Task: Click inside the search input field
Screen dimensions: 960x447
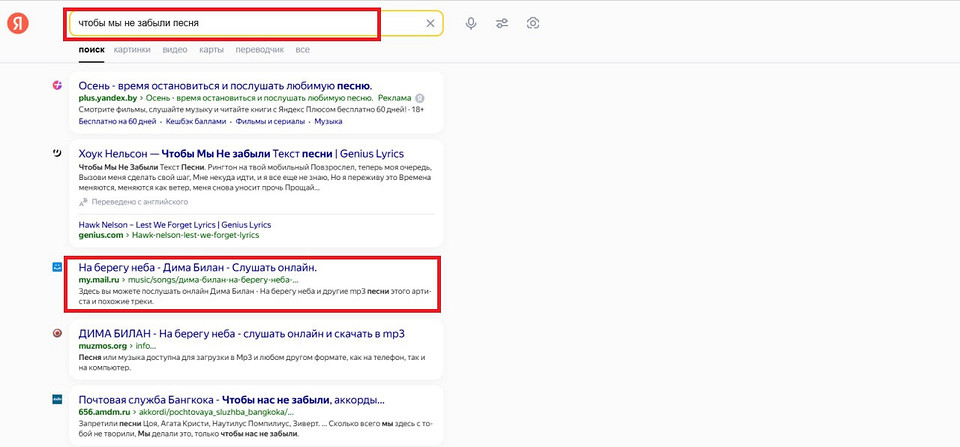Action: coord(240,23)
